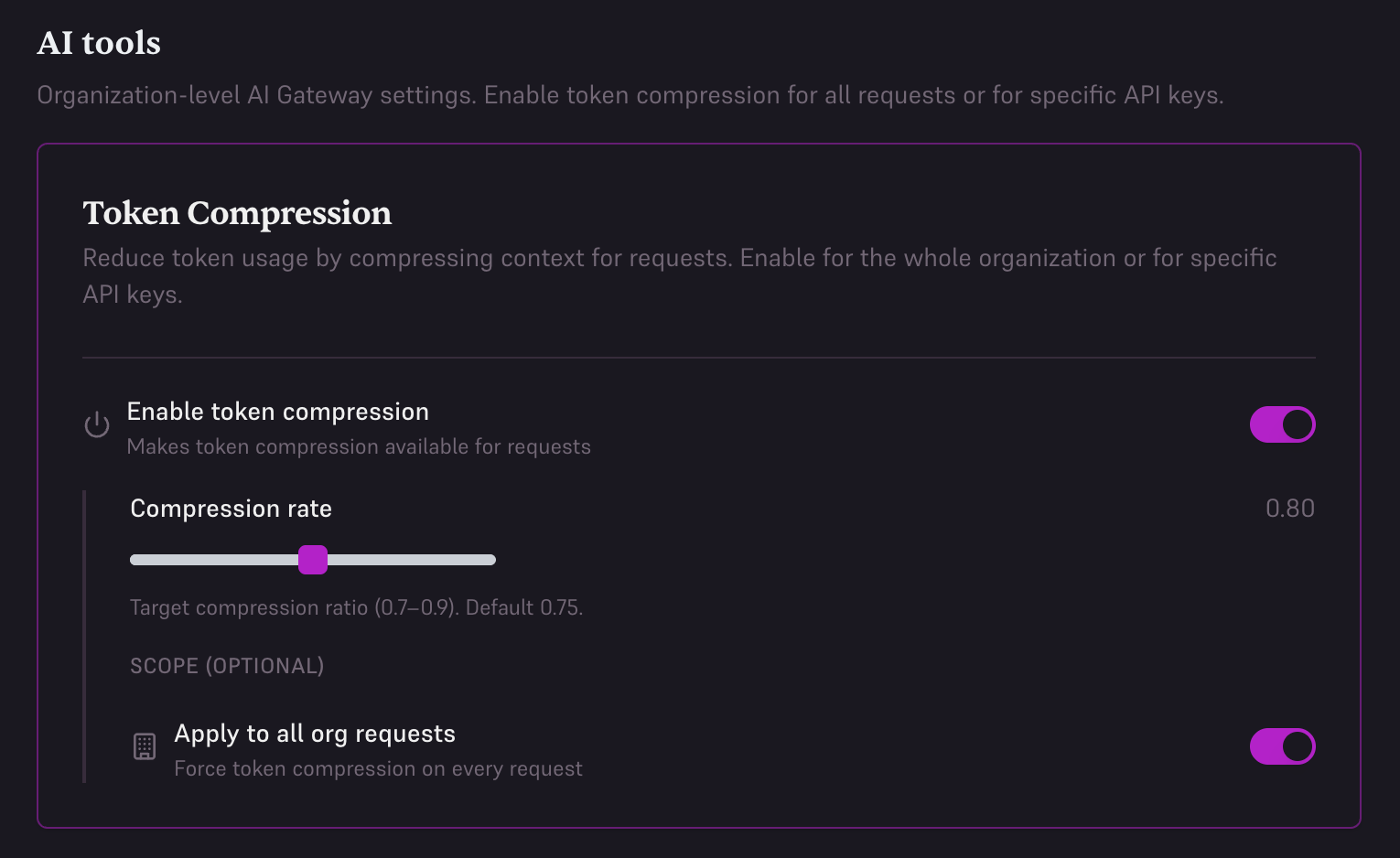Click the 'Apply to all org requests' label
This screenshot has width=1400, height=858.
pos(315,734)
